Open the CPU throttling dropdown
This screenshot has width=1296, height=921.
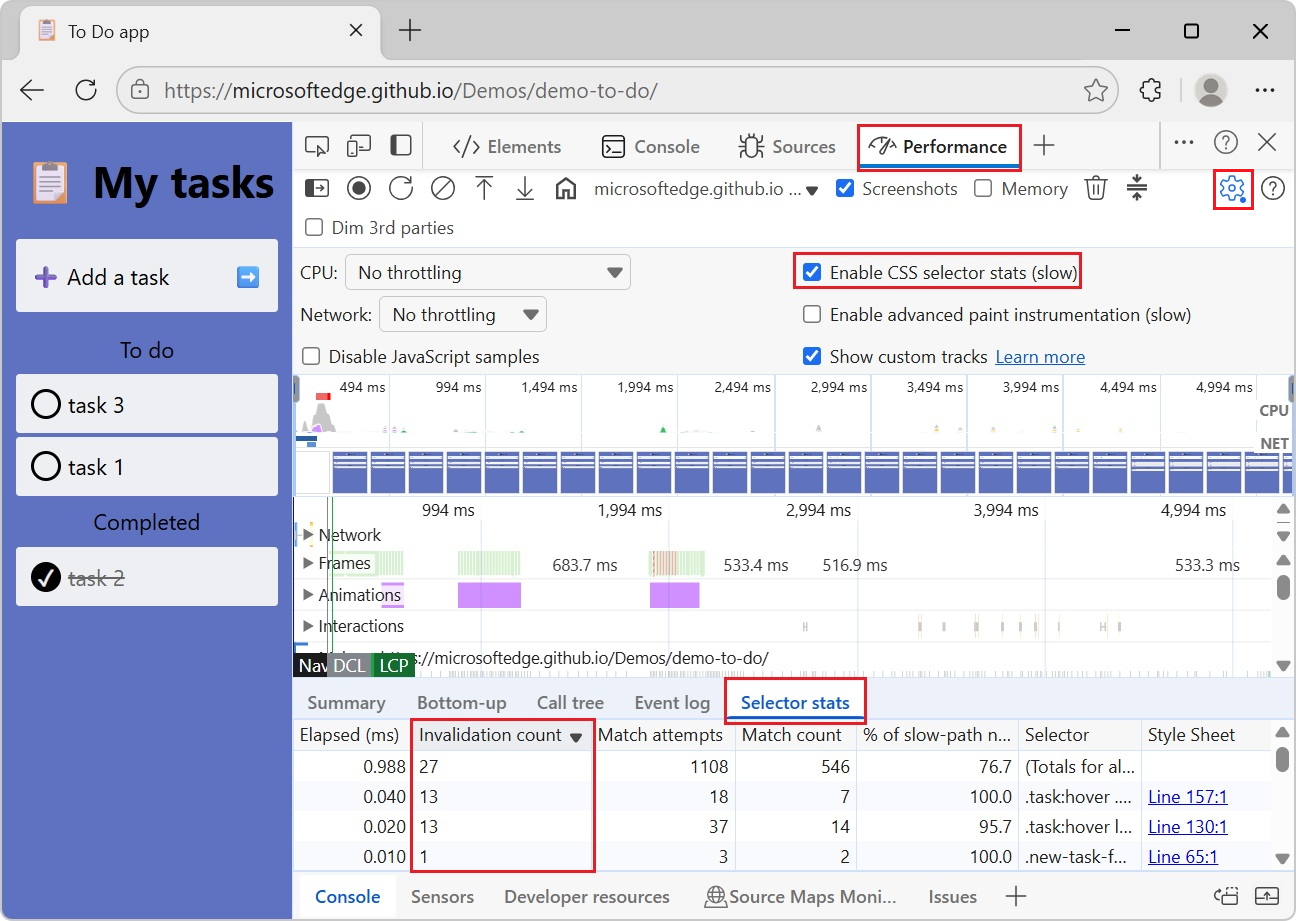(x=488, y=271)
